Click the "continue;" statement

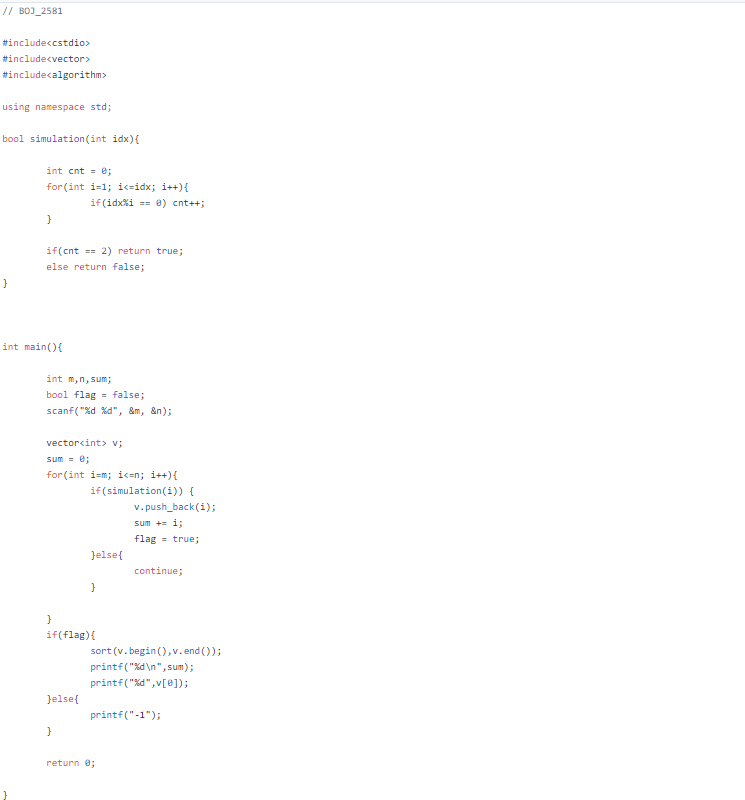pyautogui.click(x=158, y=571)
